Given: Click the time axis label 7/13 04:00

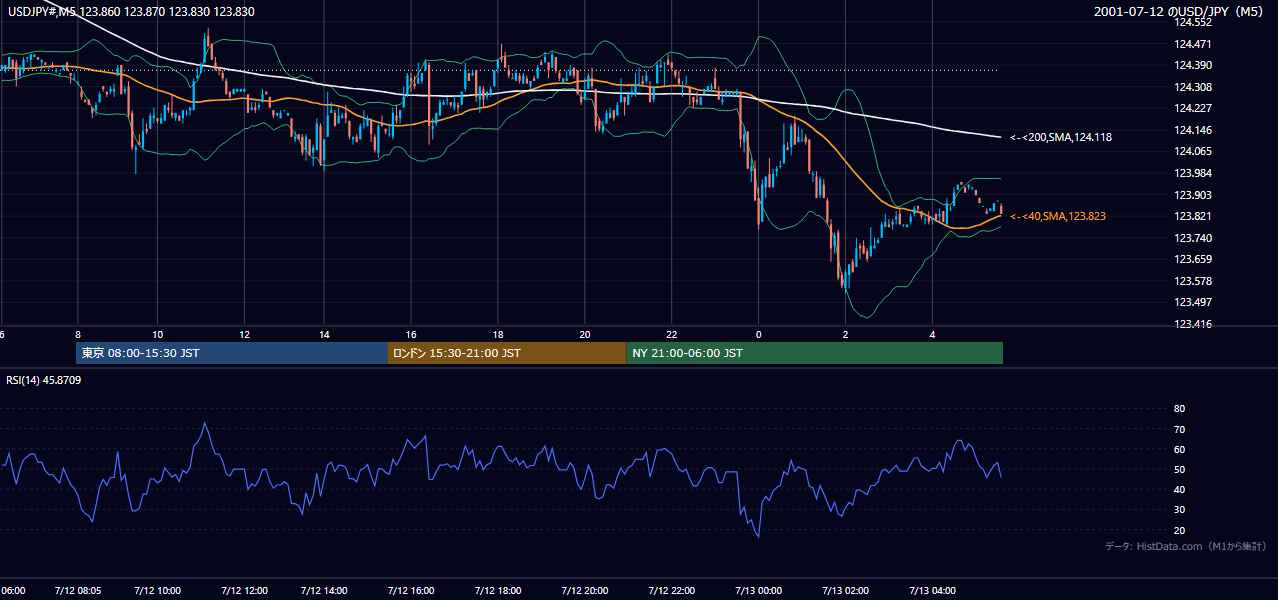Looking at the screenshot, I should coord(932,590).
